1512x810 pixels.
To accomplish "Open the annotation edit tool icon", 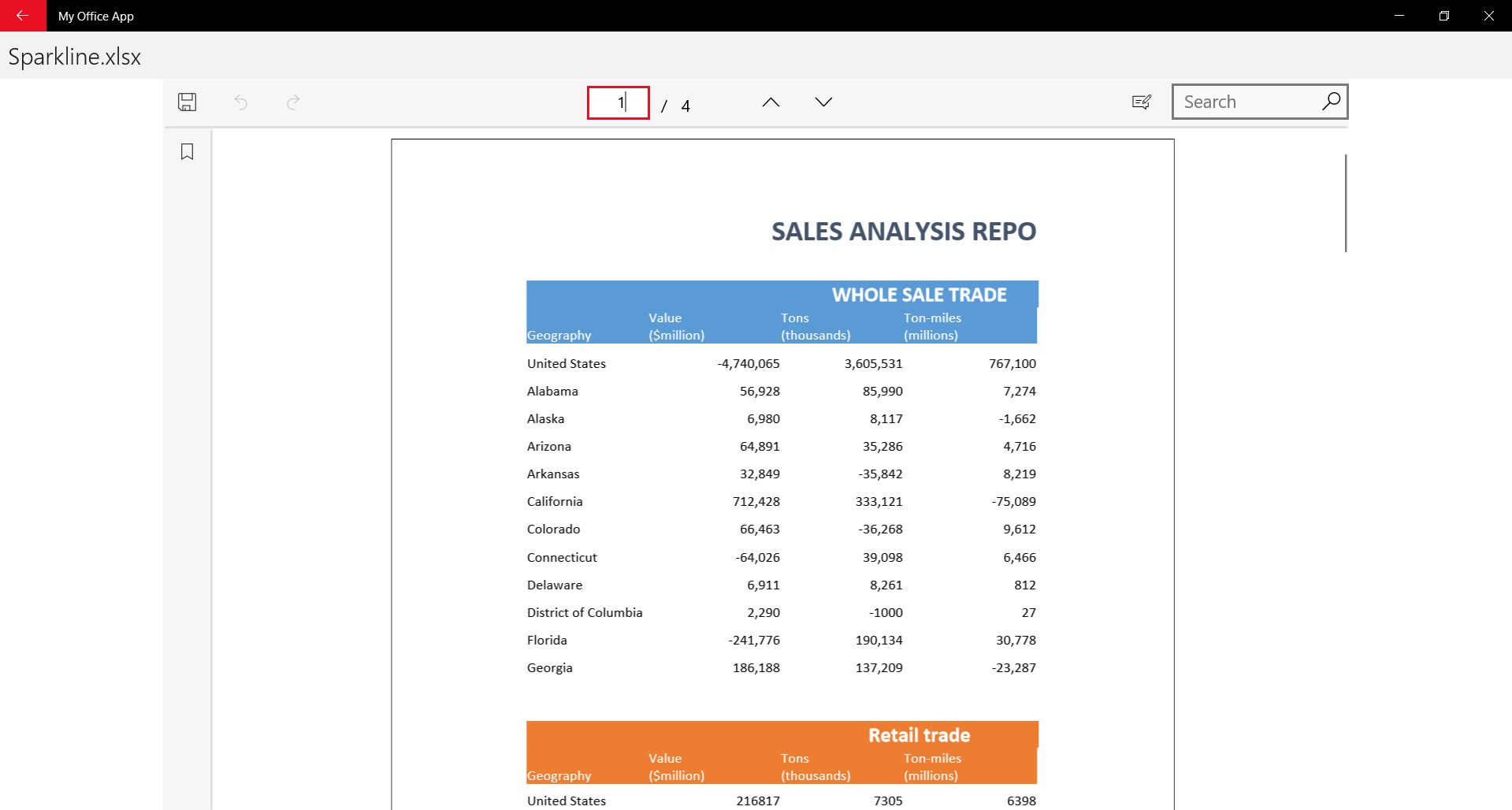I will (1142, 102).
